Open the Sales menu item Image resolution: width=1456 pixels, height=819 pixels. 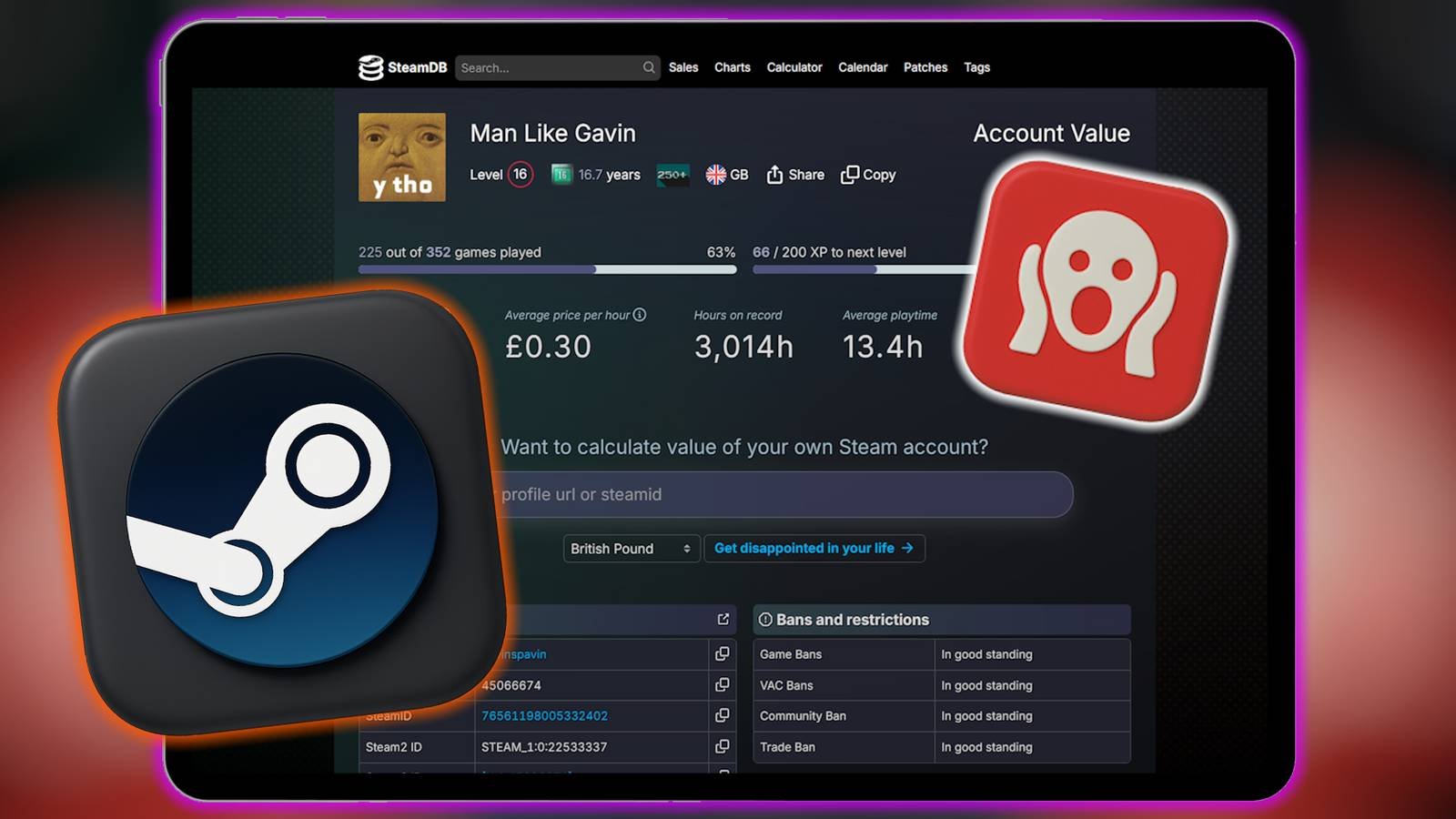coord(683,67)
